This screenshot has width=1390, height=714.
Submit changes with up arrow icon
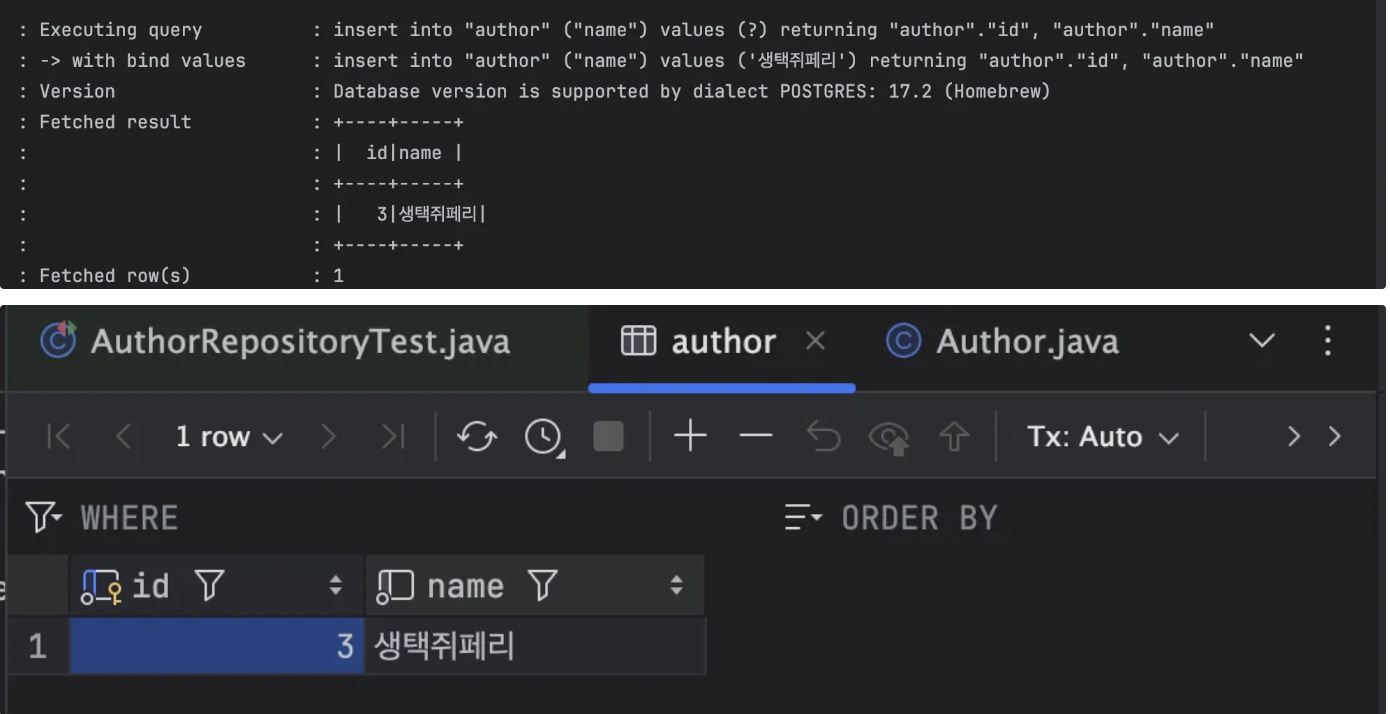(954, 437)
